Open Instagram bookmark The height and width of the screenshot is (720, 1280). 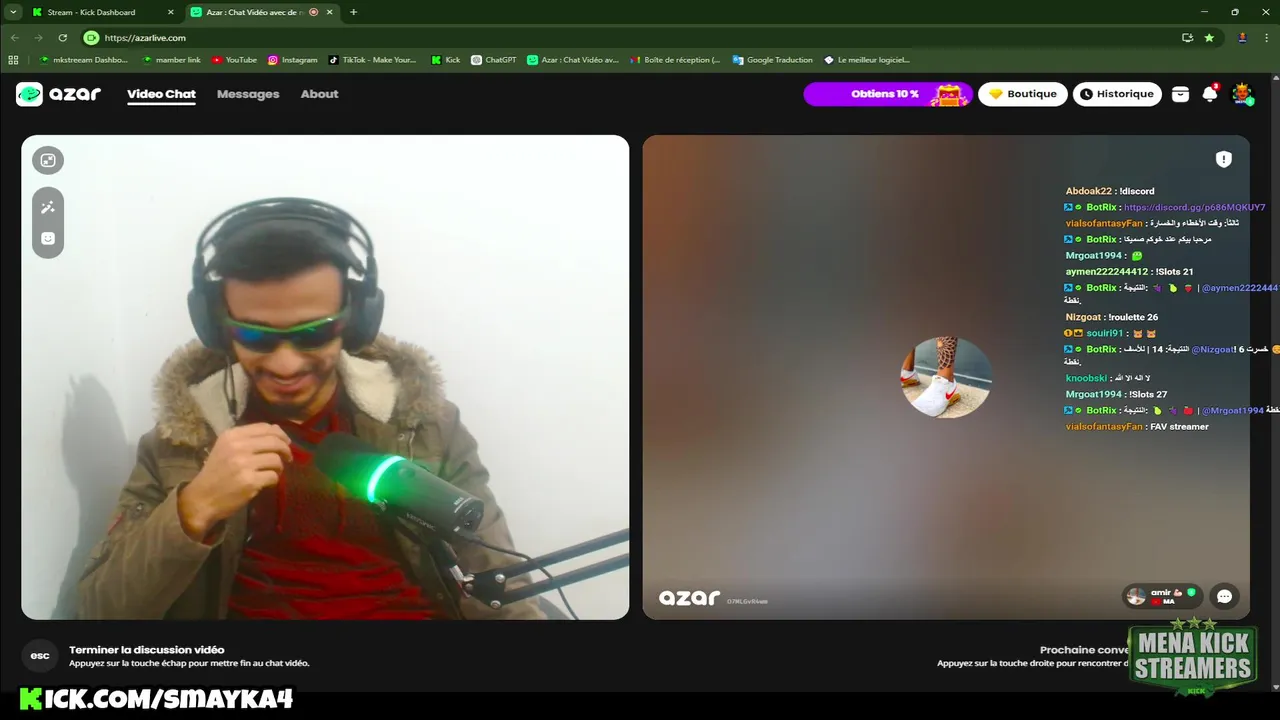(292, 60)
